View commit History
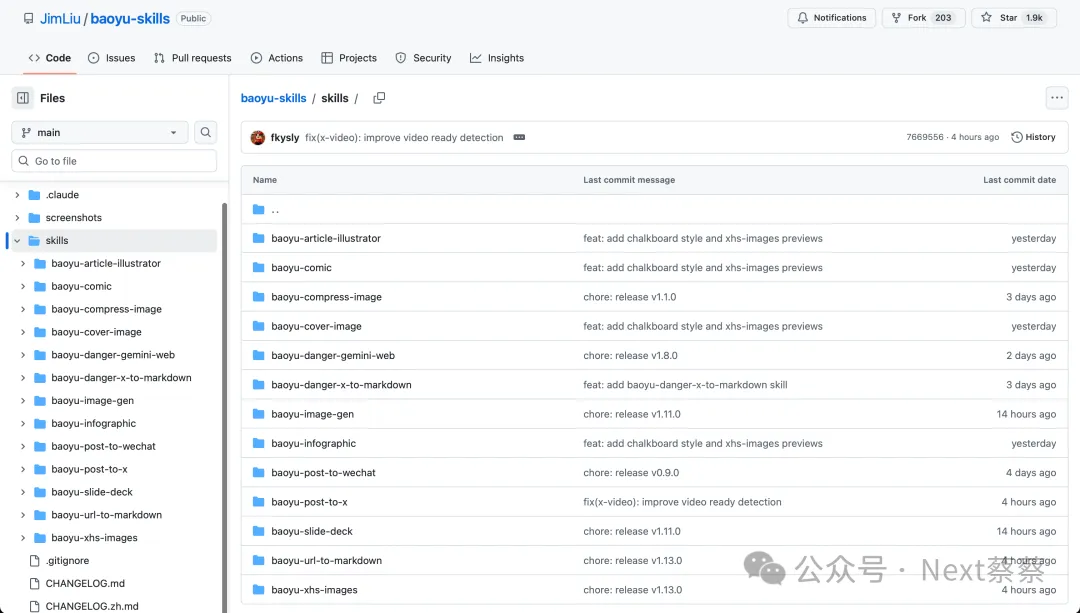 tap(1033, 138)
